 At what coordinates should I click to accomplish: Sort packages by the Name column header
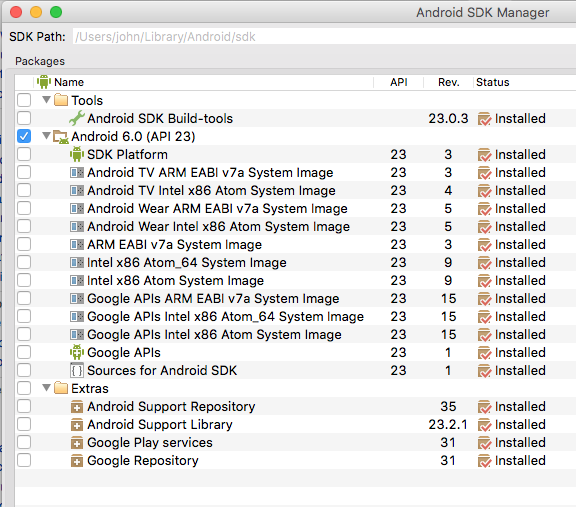coord(69,82)
